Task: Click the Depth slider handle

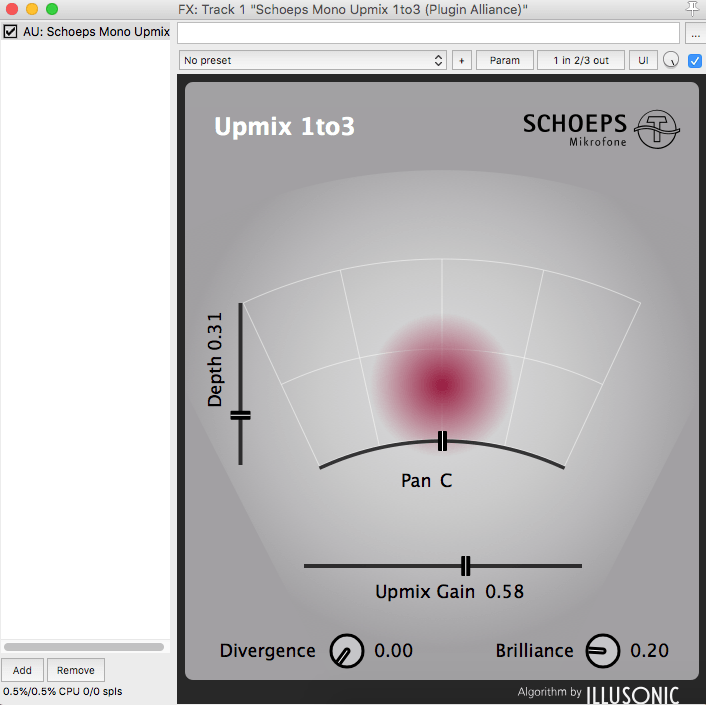Action: point(240,415)
